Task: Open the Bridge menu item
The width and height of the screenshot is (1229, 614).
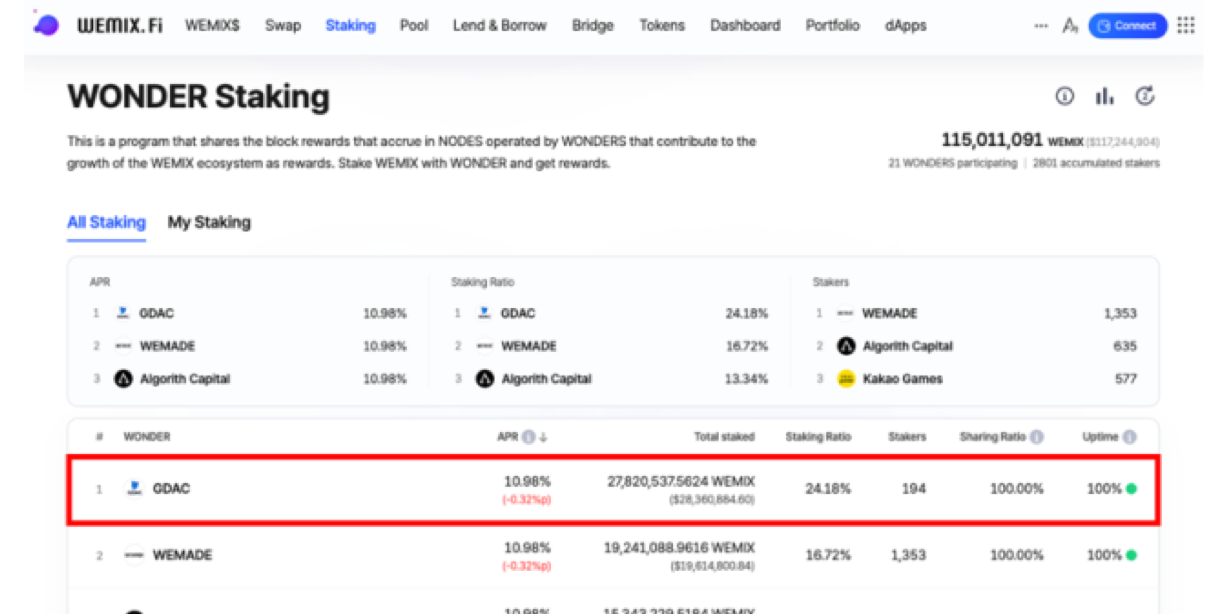Action: click(x=593, y=26)
